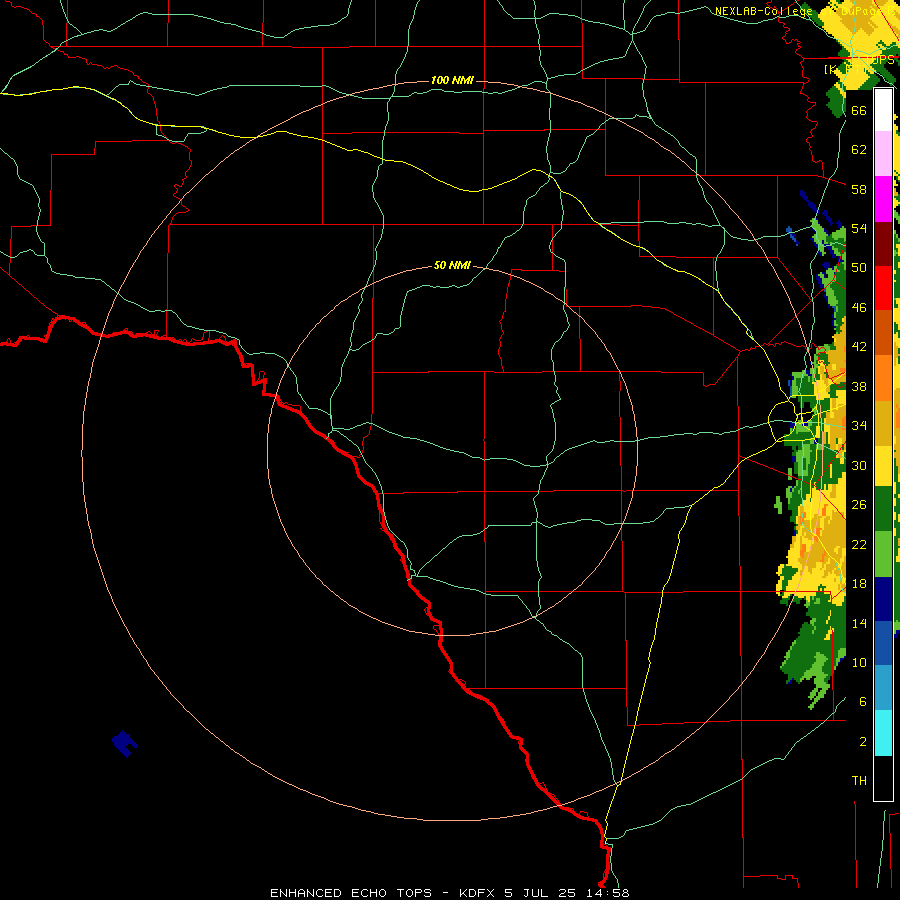Click the "26" scale label

click(x=859, y=505)
